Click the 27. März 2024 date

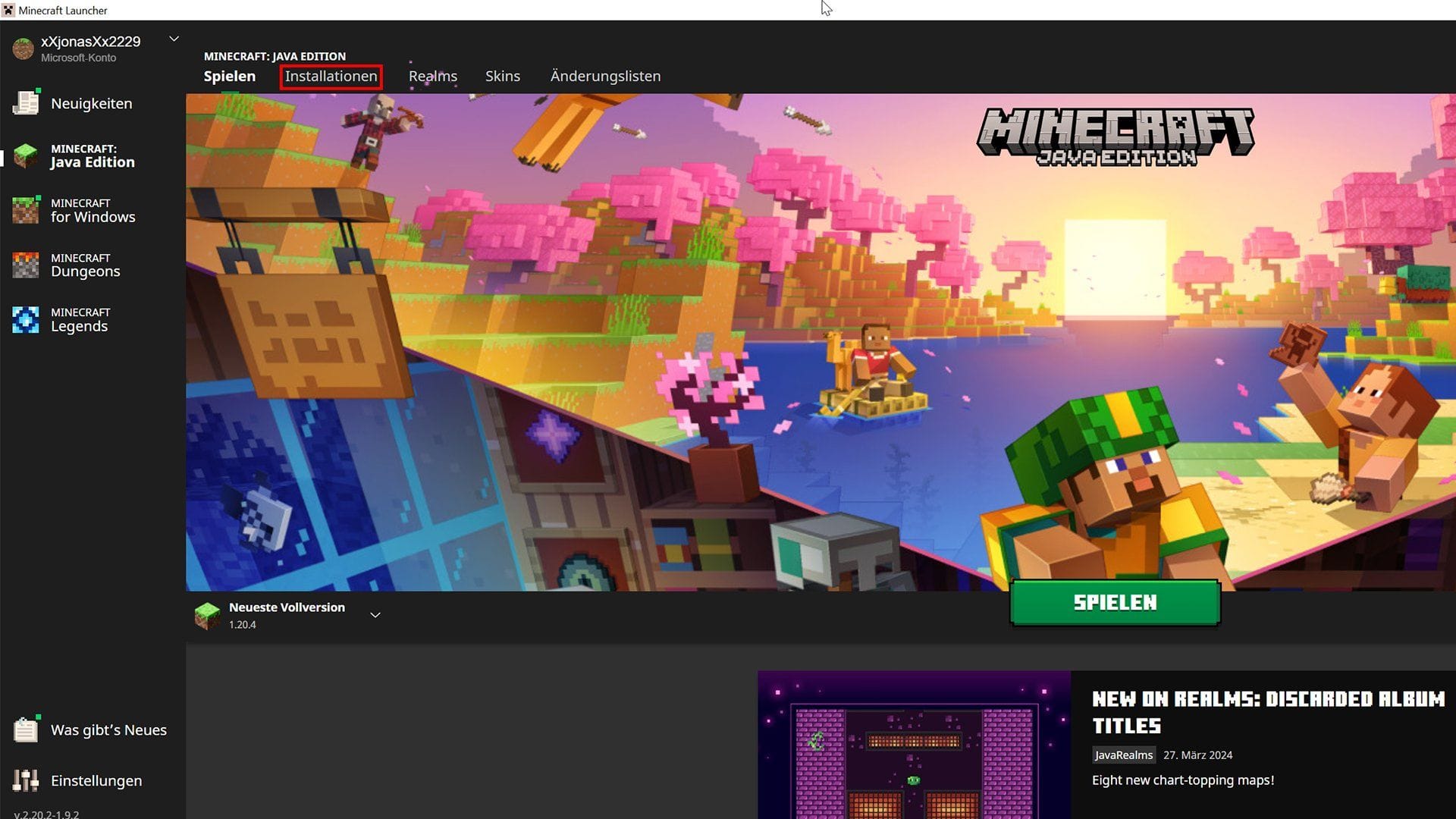tap(1197, 755)
